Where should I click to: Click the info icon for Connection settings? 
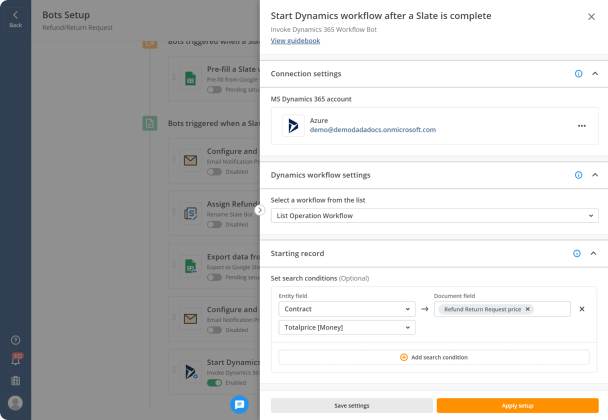(x=578, y=74)
